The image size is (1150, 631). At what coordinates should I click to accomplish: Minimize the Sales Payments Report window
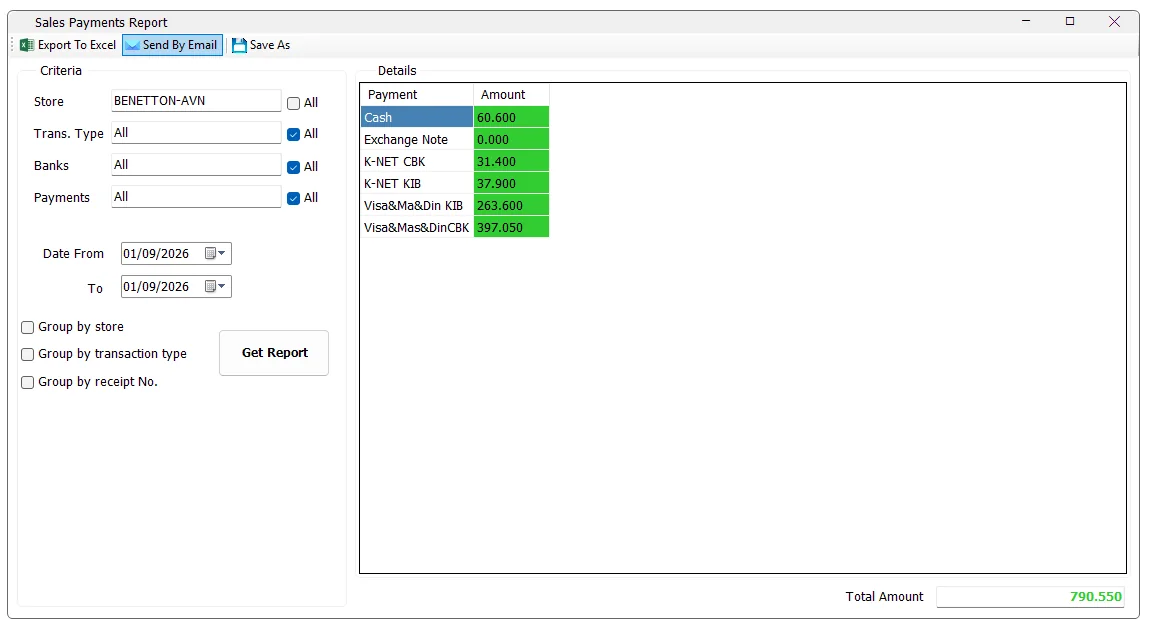[x=1026, y=21]
